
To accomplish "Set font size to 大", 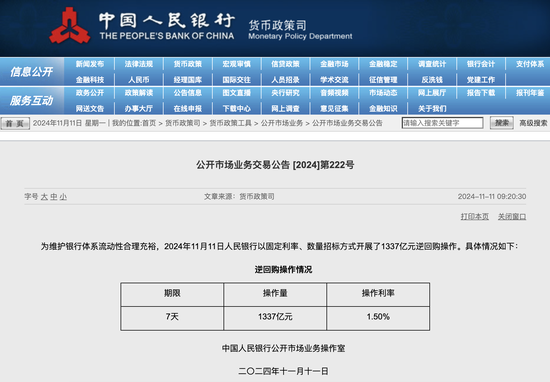I will click(44, 197).
